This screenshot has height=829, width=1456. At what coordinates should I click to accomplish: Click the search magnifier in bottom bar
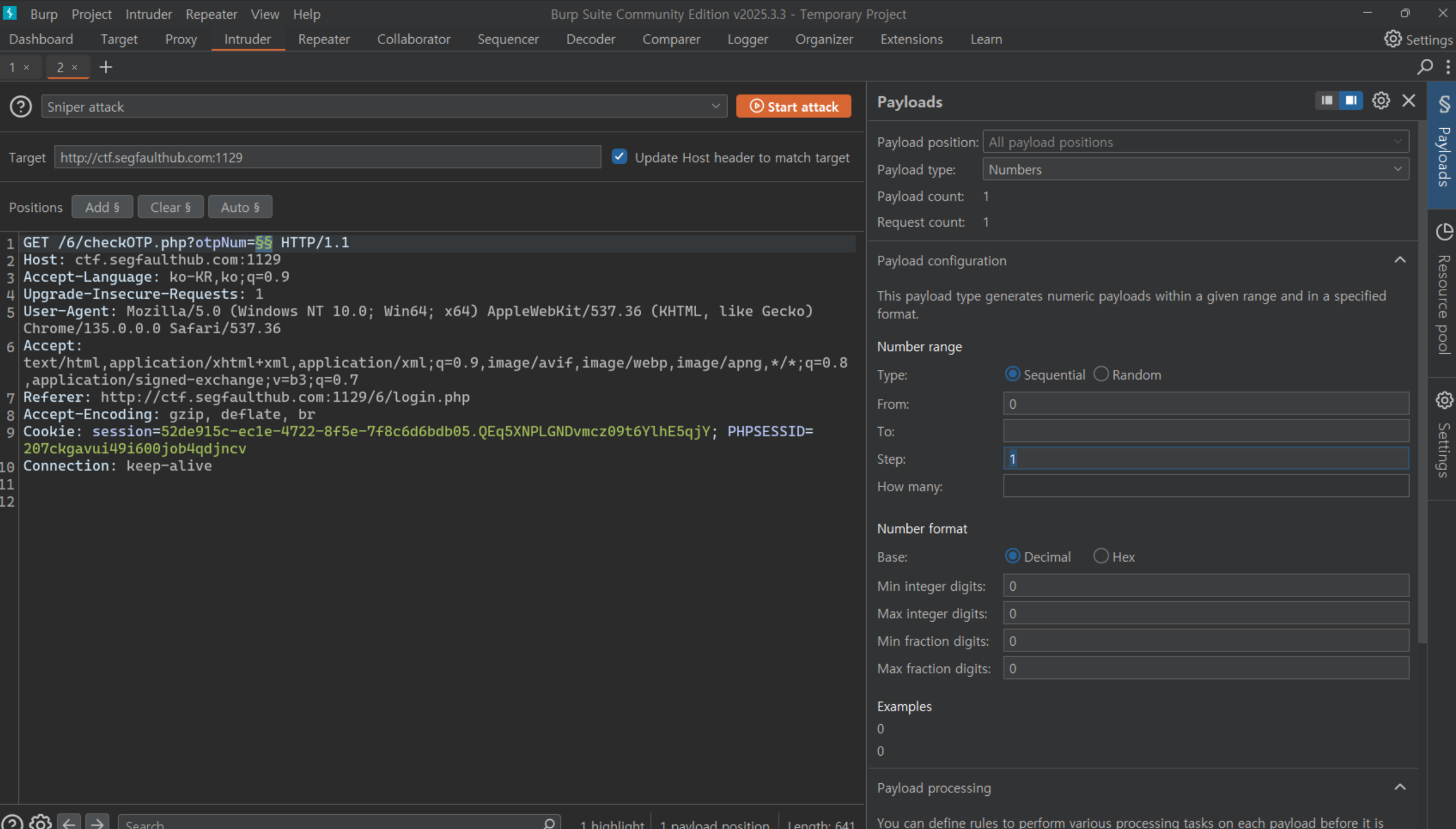pyautogui.click(x=549, y=824)
